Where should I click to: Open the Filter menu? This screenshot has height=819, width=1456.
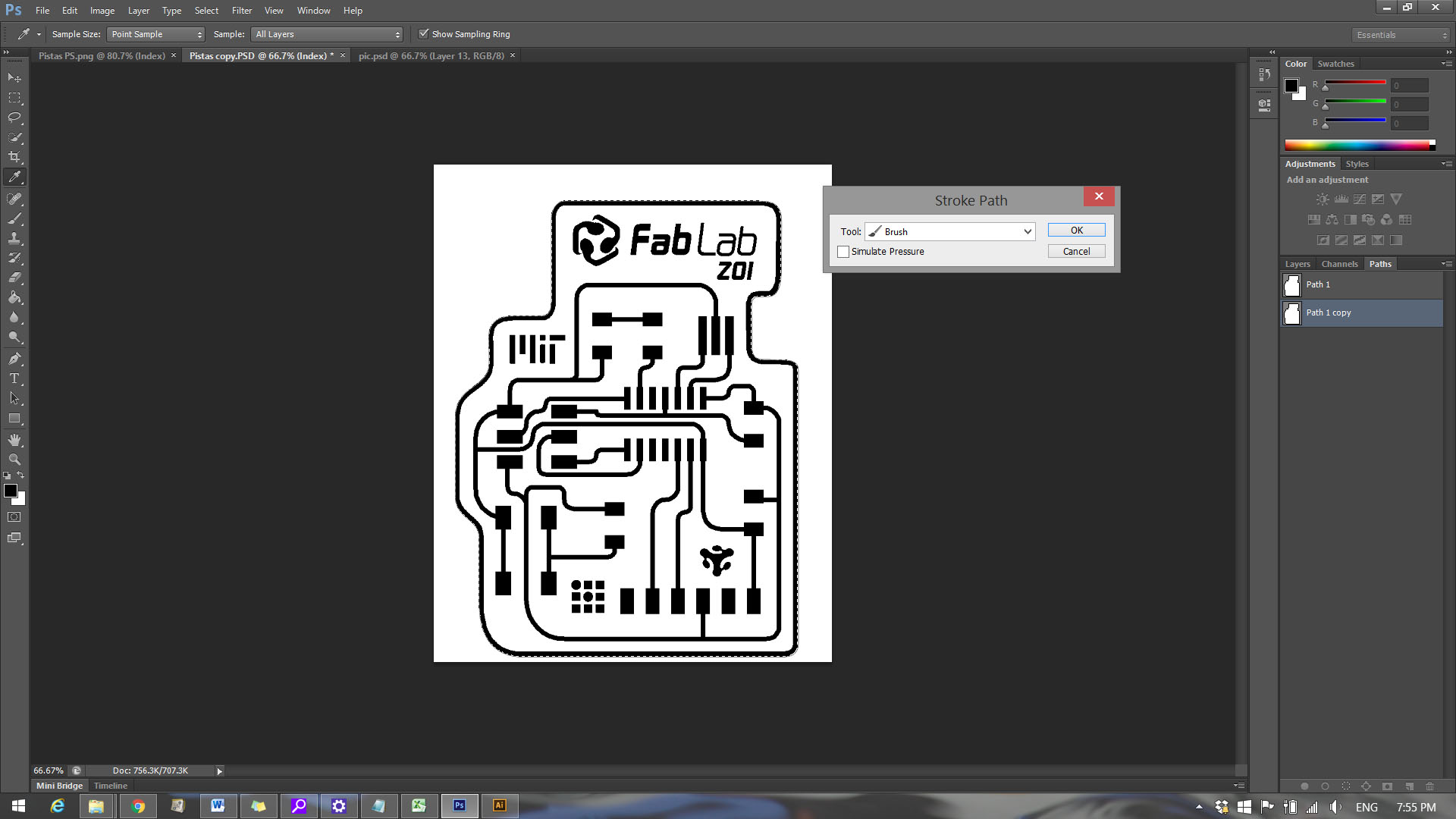click(x=242, y=11)
